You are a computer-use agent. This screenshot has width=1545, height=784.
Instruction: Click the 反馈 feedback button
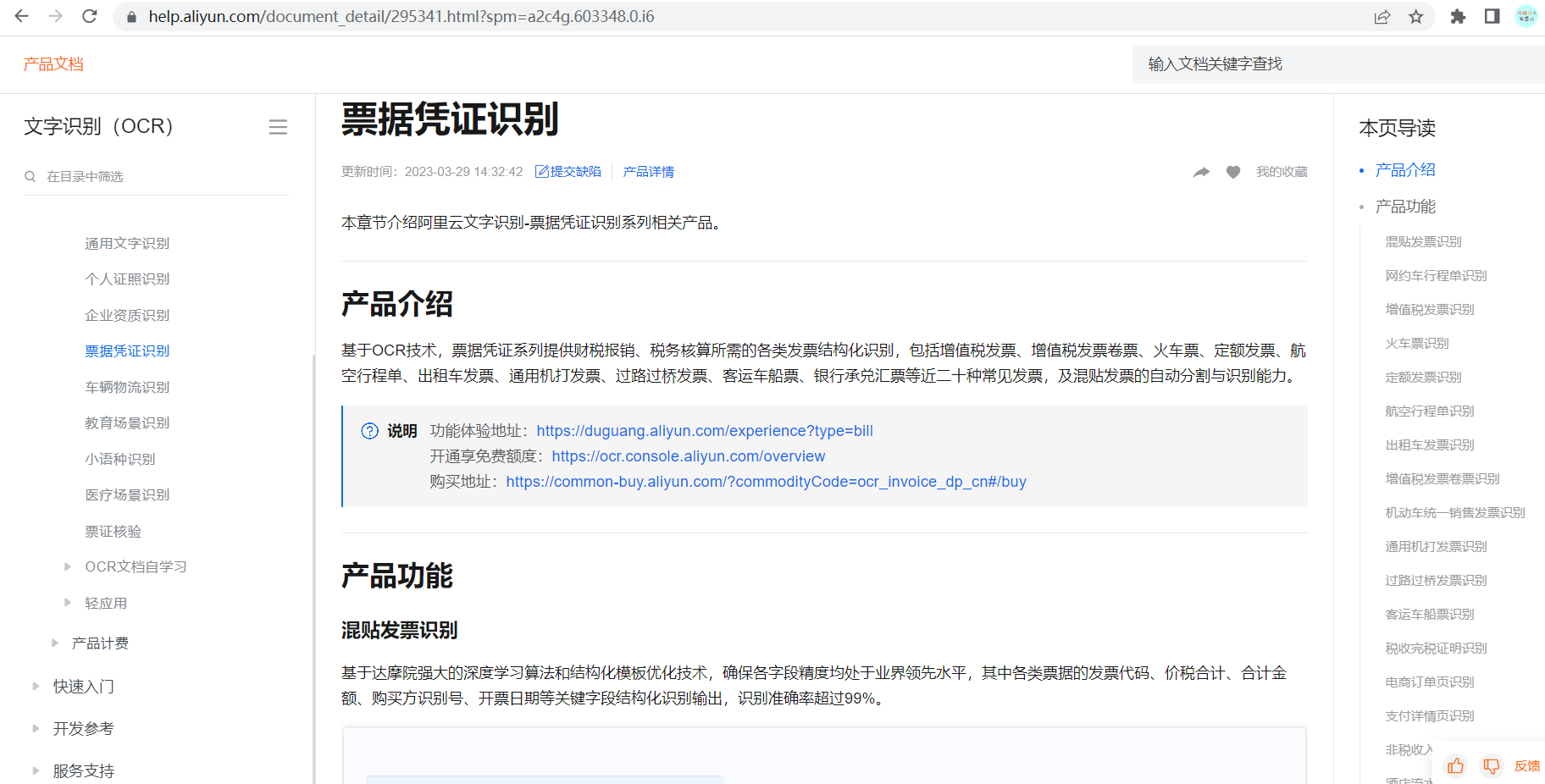tap(1527, 766)
